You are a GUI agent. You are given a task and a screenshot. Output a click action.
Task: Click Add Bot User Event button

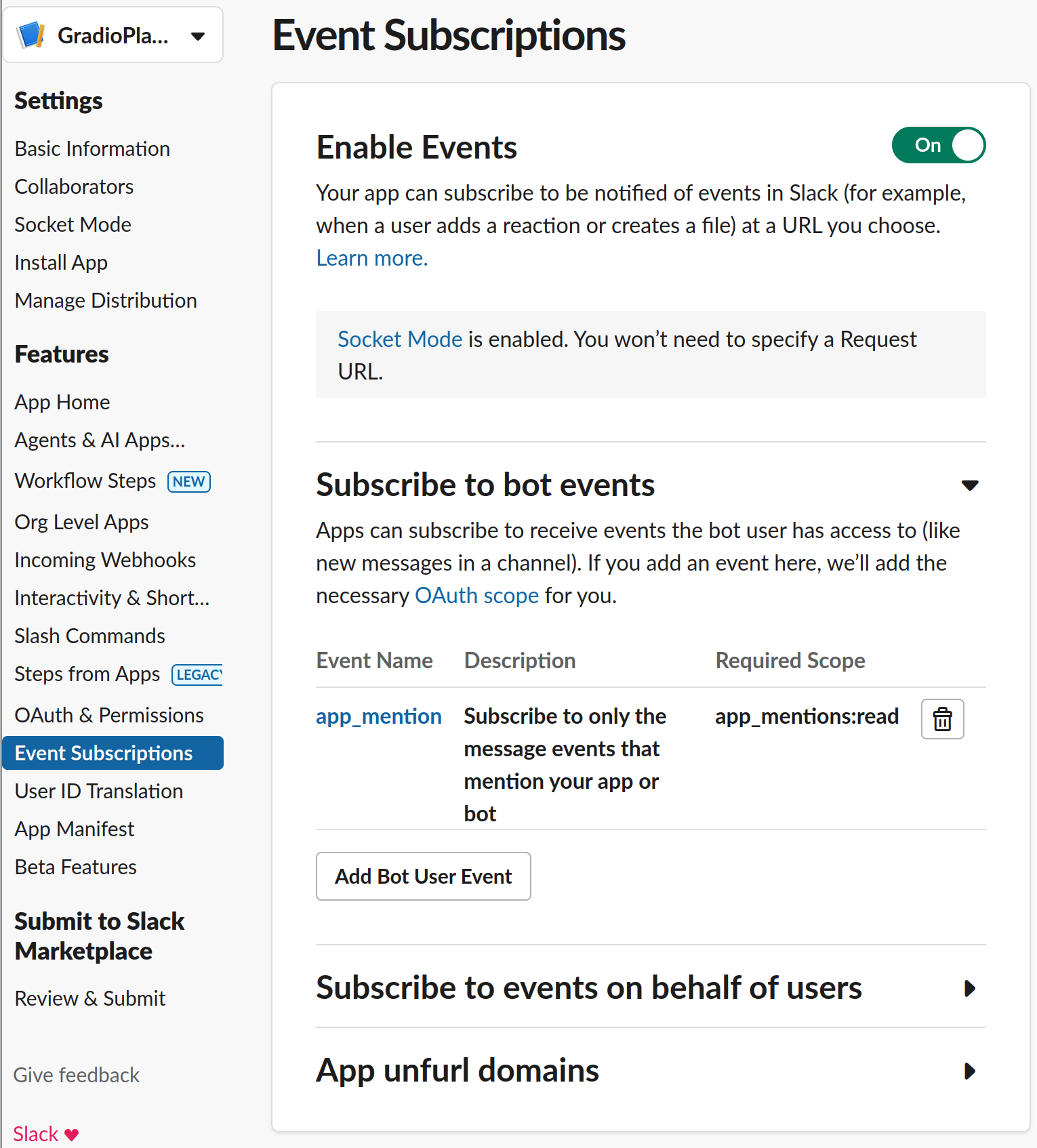[x=423, y=876]
